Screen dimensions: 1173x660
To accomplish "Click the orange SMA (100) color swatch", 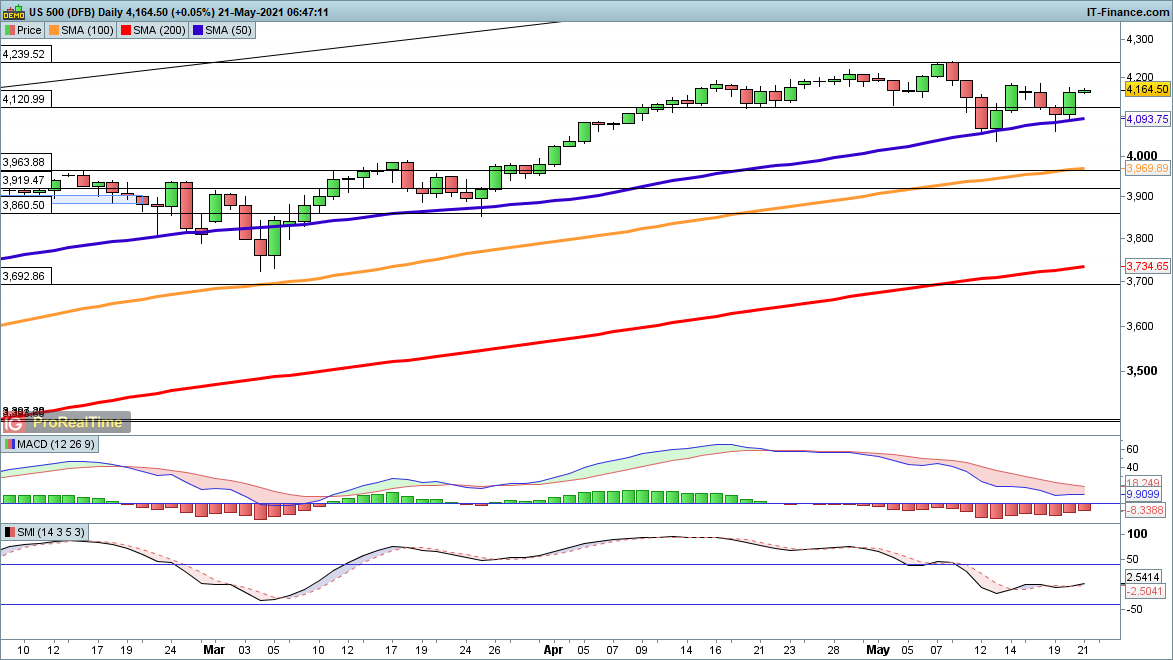I will (56, 30).
